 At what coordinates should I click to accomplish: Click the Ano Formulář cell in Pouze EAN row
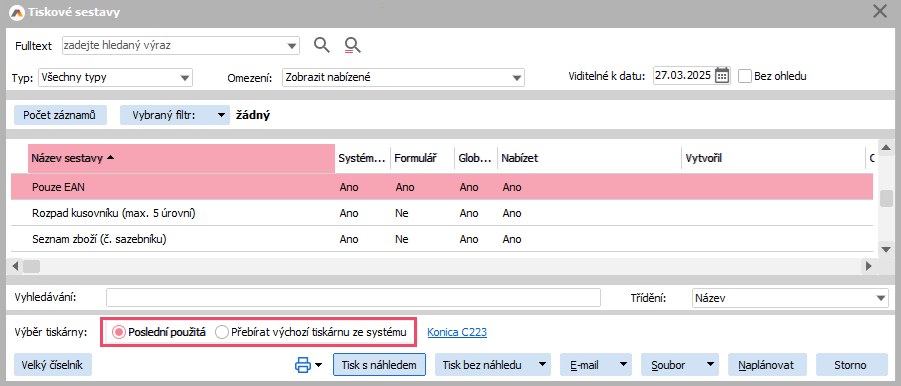(x=405, y=187)
